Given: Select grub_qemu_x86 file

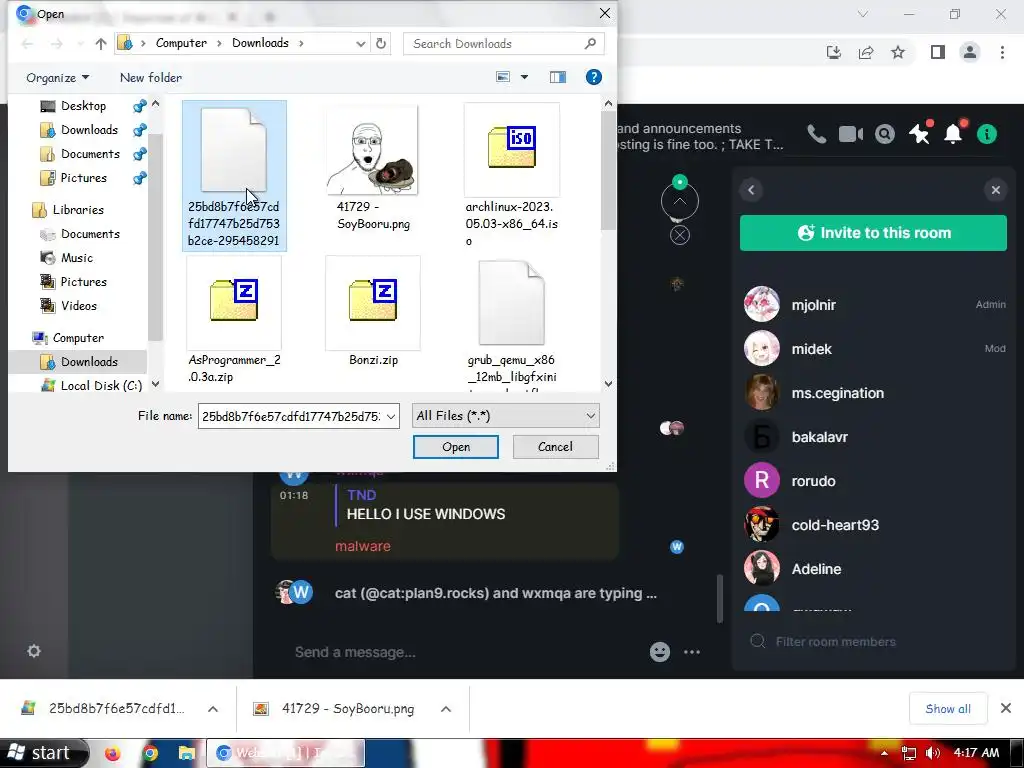Looking at the screenshot, I should pos(511,324).
